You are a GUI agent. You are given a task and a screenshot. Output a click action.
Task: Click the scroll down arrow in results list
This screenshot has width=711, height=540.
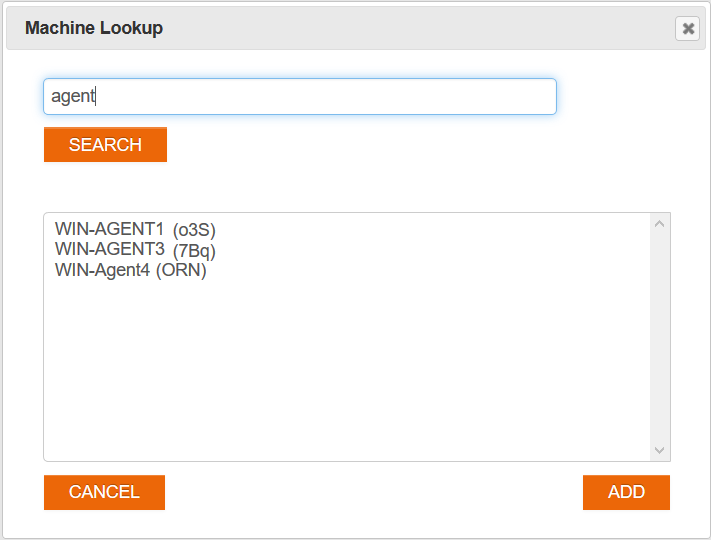(659, 450)
